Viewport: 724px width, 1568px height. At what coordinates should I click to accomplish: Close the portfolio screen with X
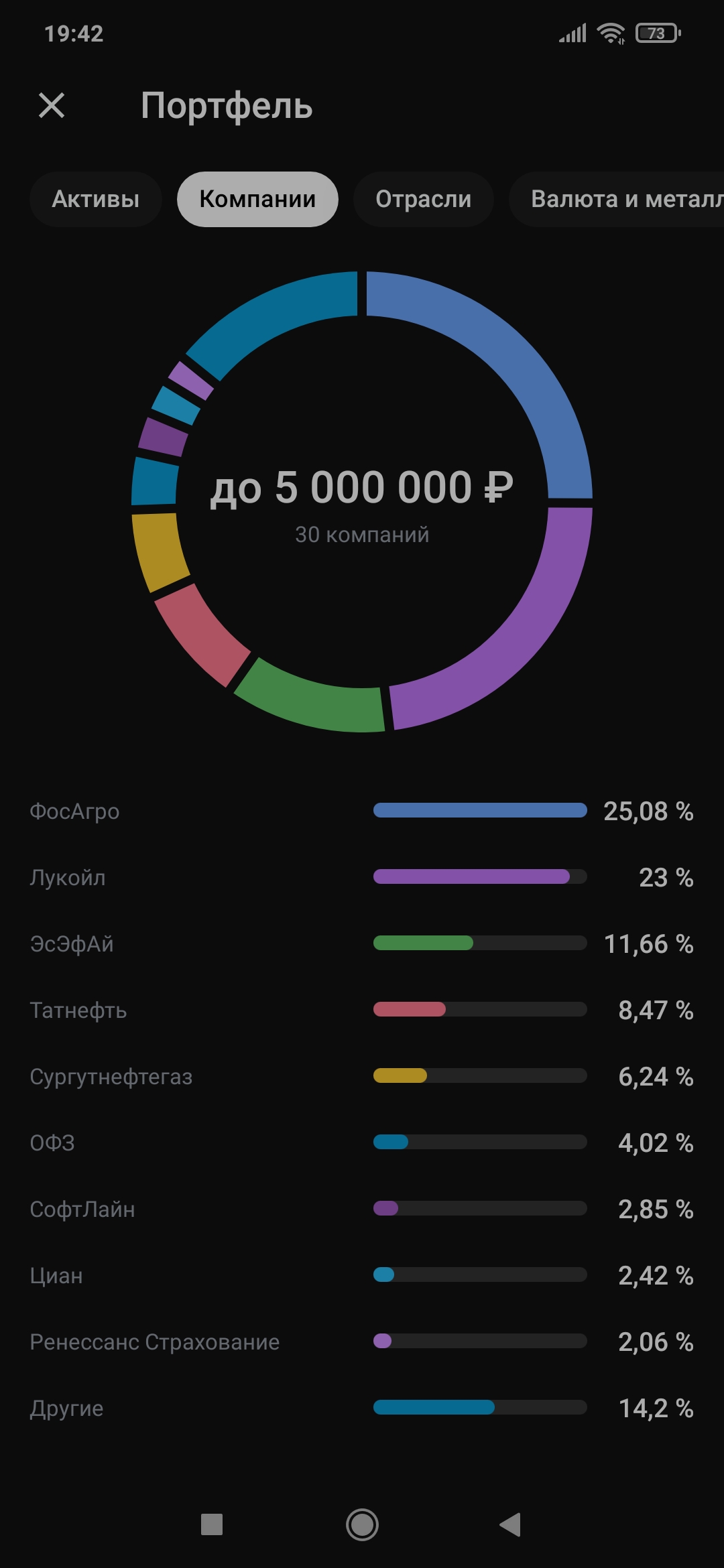(52, 105)
